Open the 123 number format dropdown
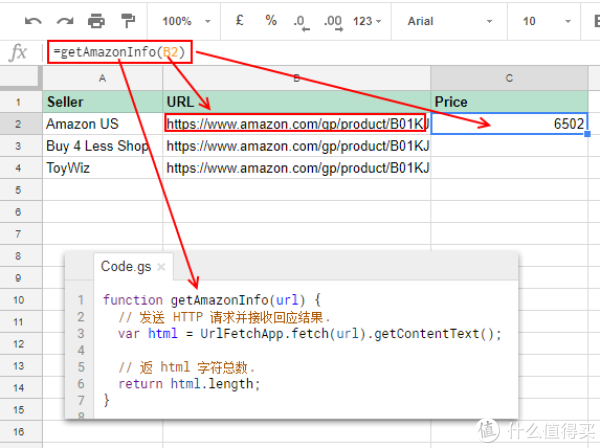 (367, 21)
